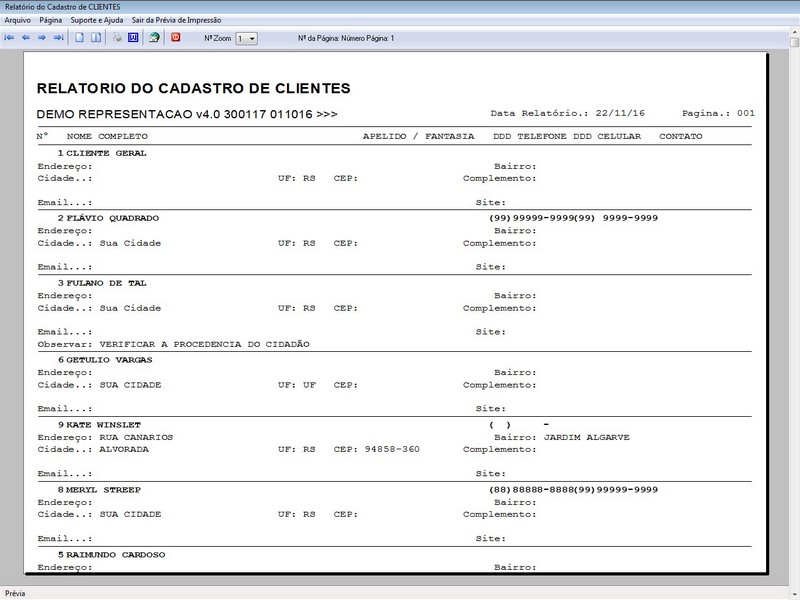
Task: Go to first page arrow icon
Action: 9,38
